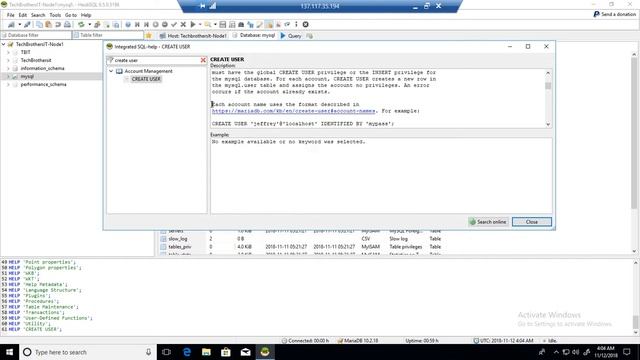Click the Copy toolbar icon
The width and height of the screenshot is (640, 360).
(x=39, y=24)
